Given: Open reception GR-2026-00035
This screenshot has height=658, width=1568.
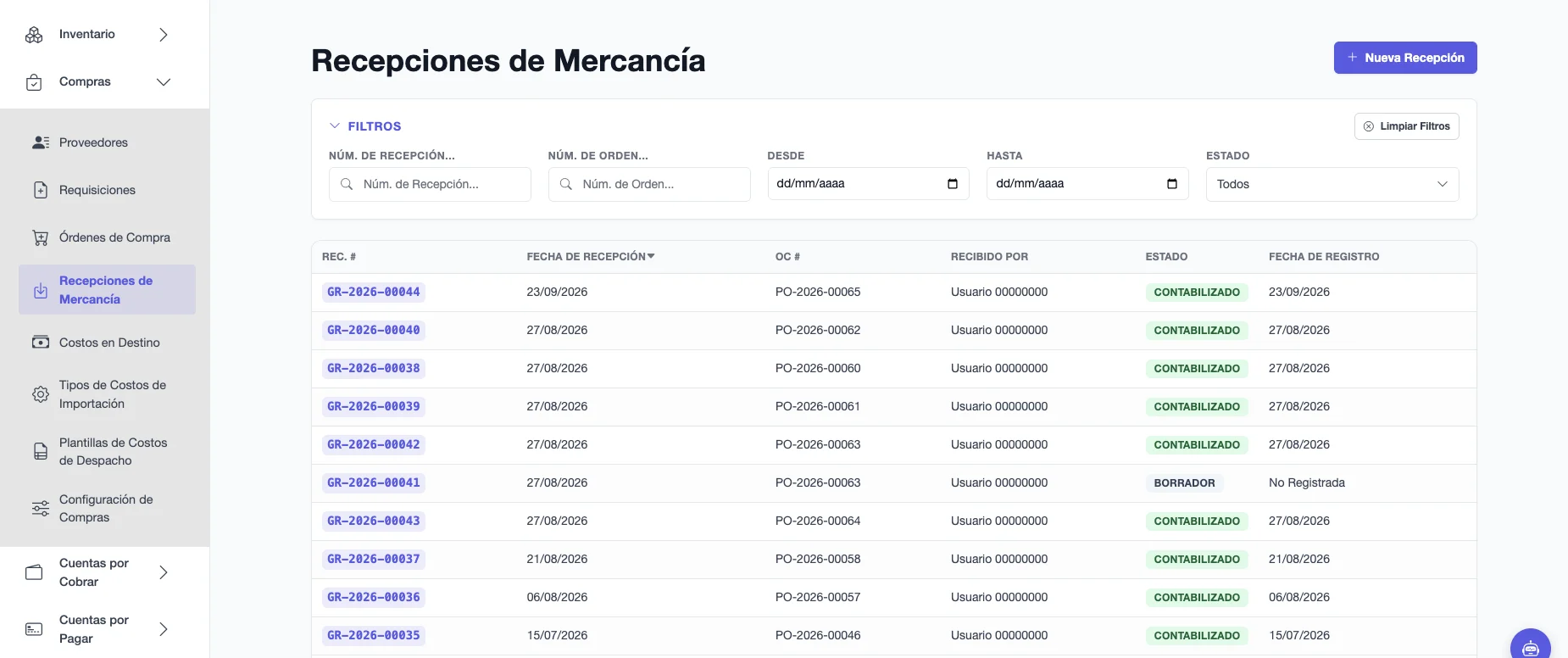Looking at the screenshot, I should pos(374,635).
